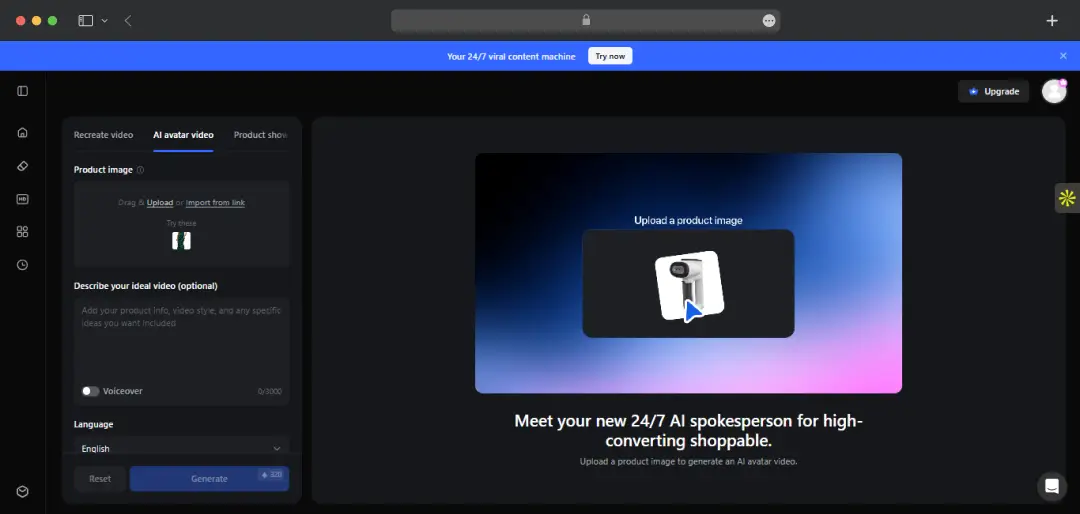Click the 'Describe your ideal video (optional)' label
Image resolution: width=1080 pixels, height=514 pixels.
(x=145, y=286)
